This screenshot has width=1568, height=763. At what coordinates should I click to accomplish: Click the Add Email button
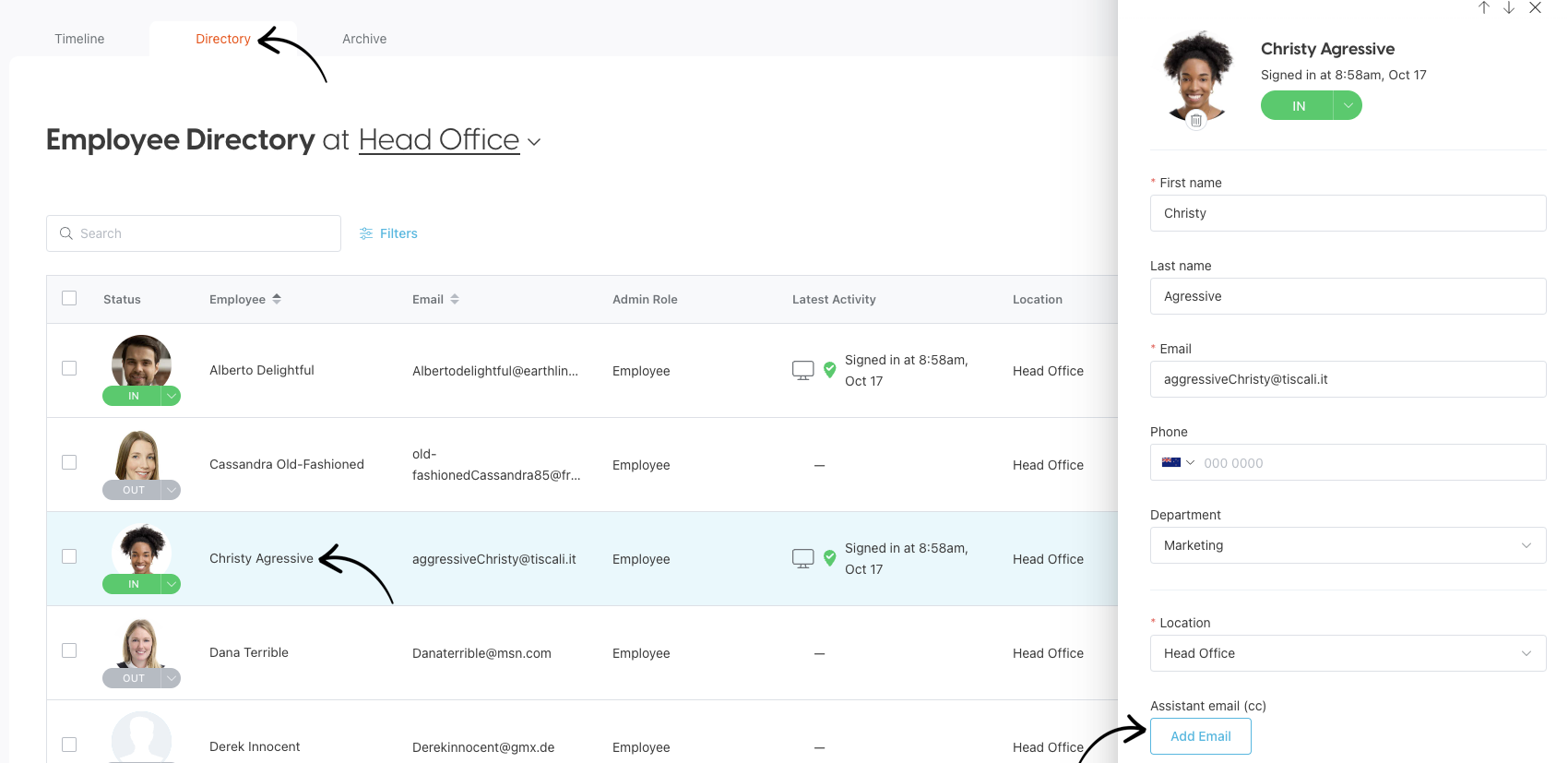[x=1200, y=736]
